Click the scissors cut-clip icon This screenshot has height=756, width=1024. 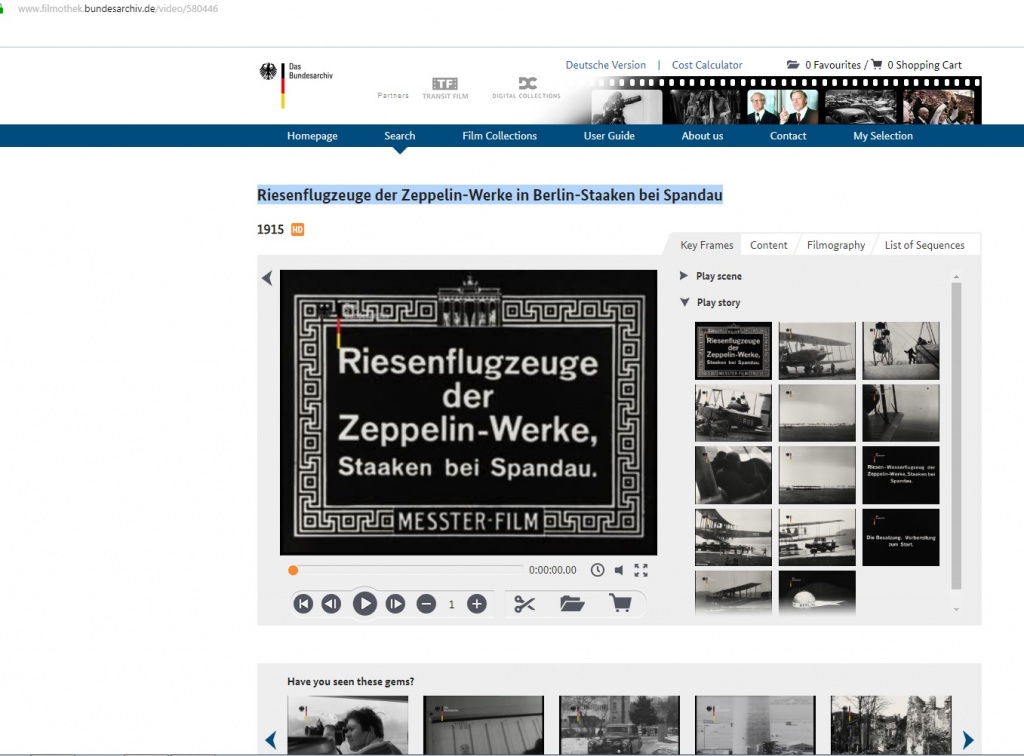[524, 604]
